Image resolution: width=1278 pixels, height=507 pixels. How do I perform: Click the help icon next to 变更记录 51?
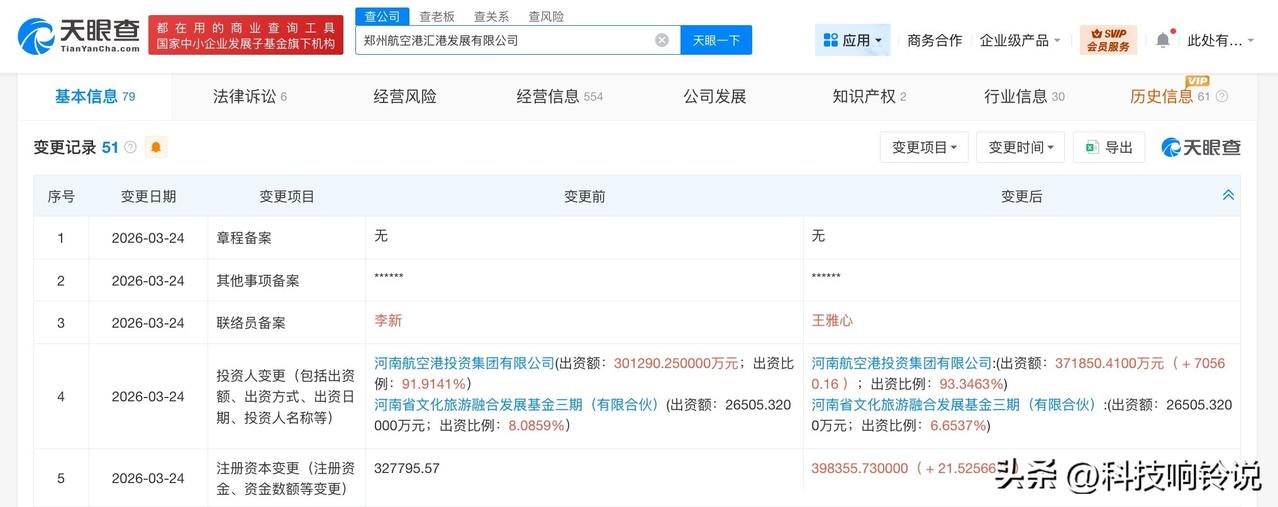[x=130, y=148]
